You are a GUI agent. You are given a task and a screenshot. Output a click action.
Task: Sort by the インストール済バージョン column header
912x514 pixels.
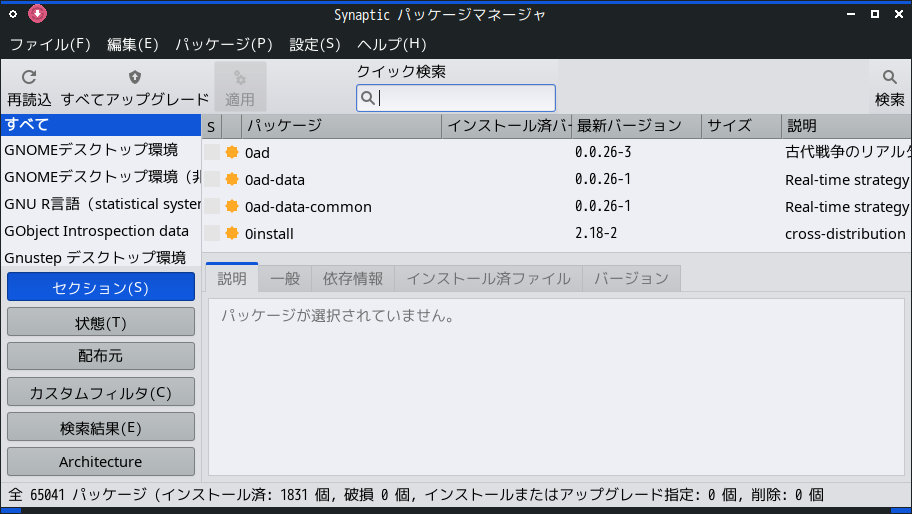(507, 126)
